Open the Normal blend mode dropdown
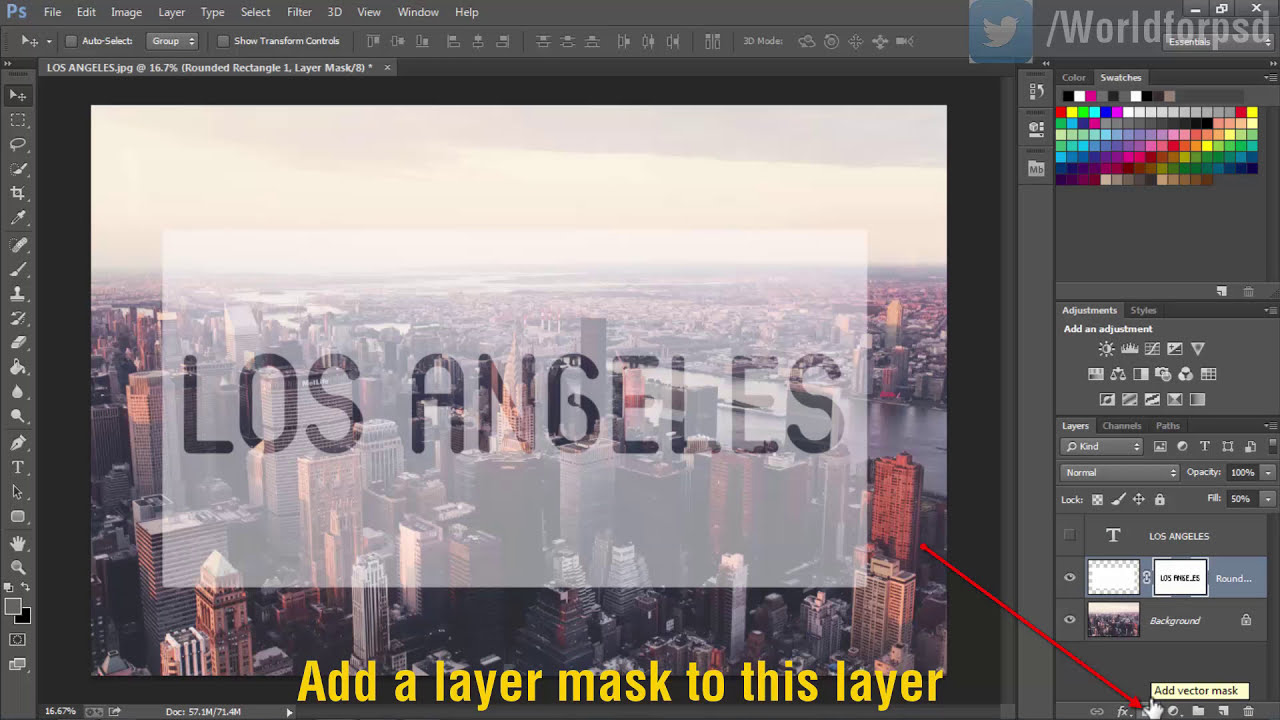 pyautogui.click(x=1120, y=472)
